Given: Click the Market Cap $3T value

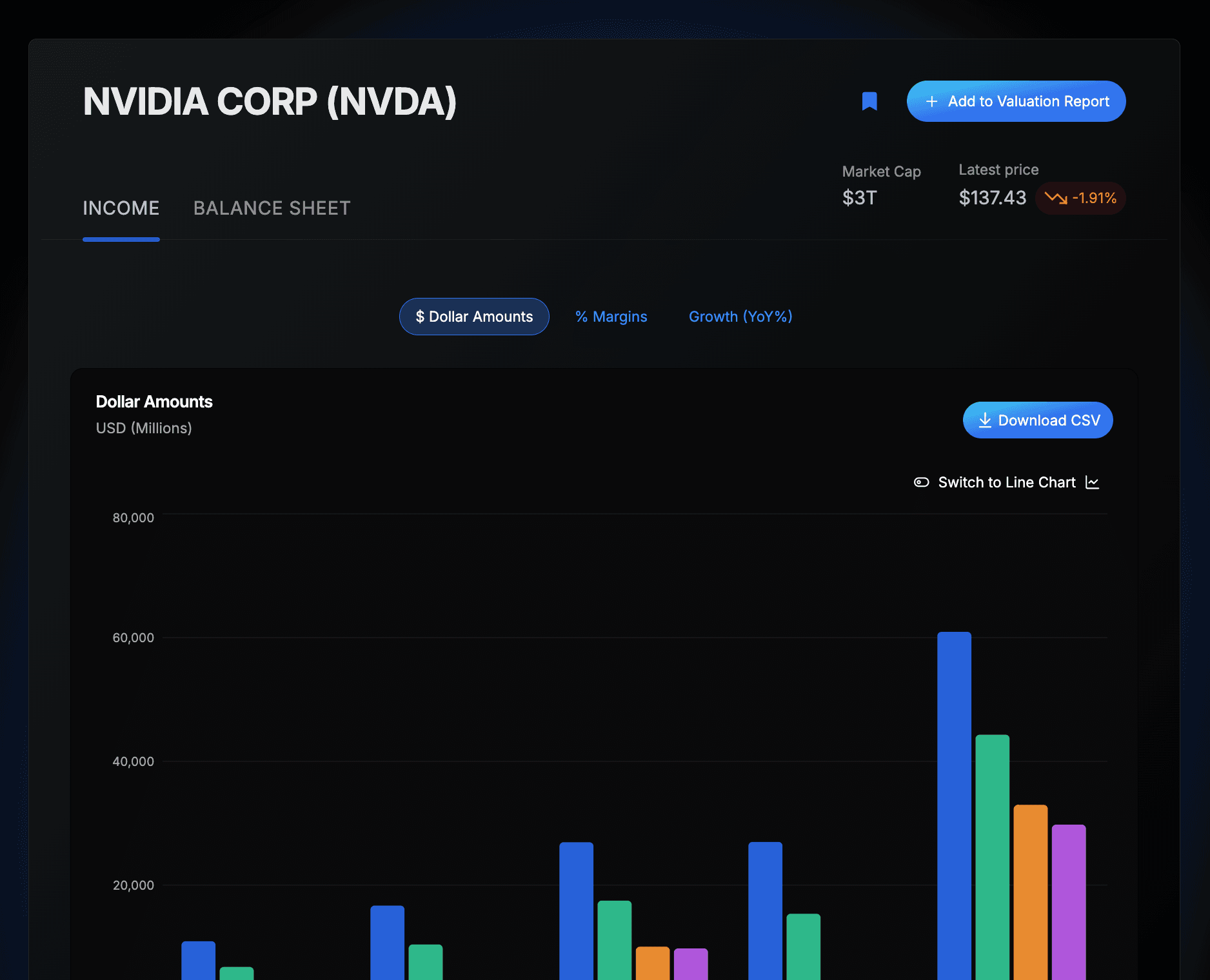Looking at the screenshot, I should [858, 198].
